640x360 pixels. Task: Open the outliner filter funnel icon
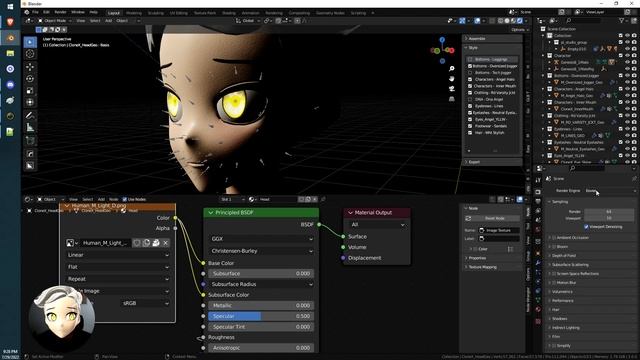[622, 20]
